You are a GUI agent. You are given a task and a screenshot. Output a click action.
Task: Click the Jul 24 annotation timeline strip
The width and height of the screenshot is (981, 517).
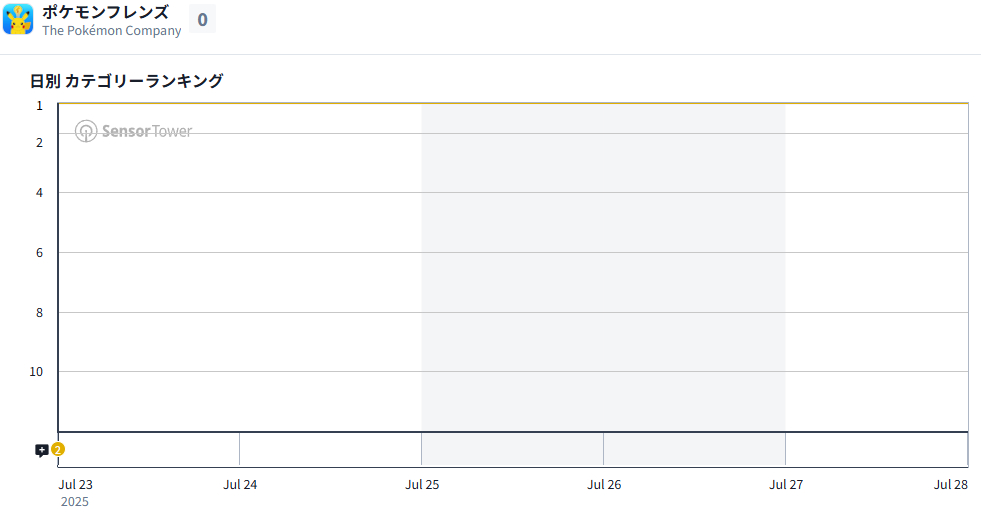coord(330,449)
